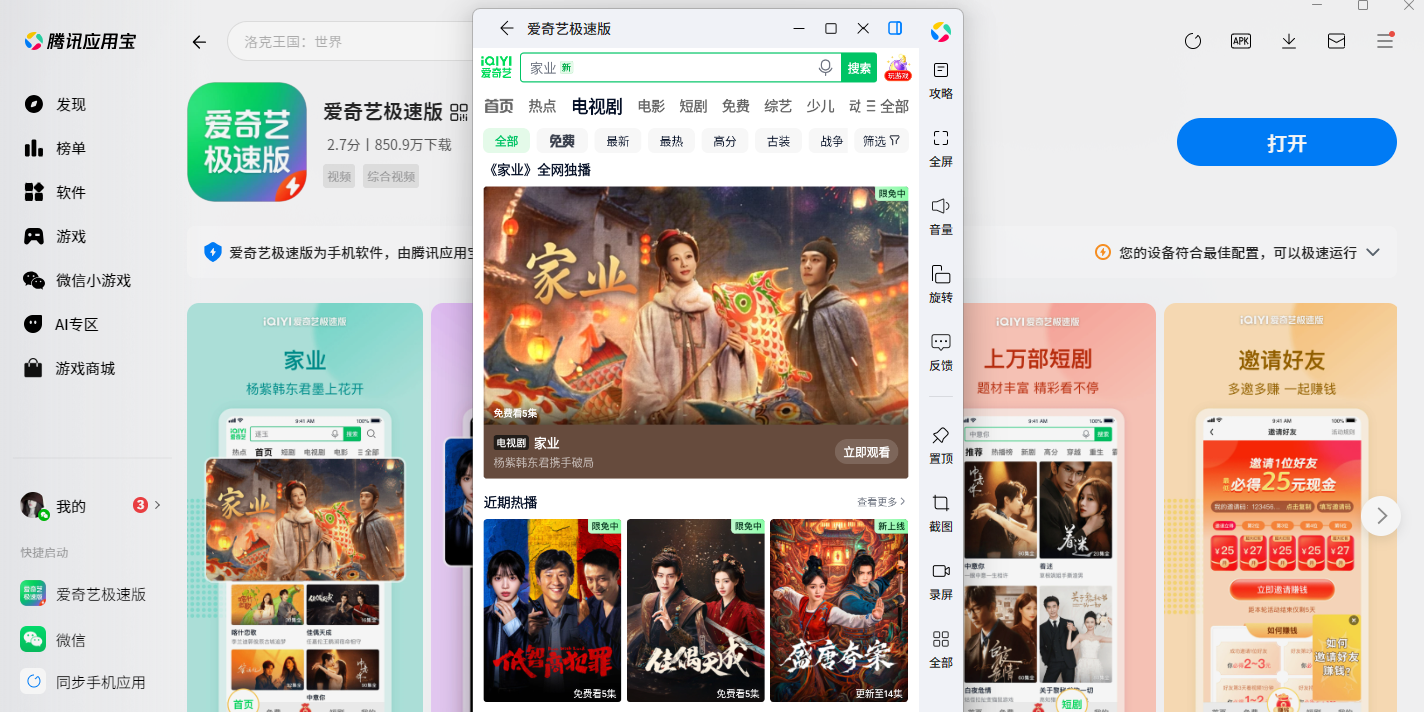Select the 古装 filter chip

pos(778,141)
